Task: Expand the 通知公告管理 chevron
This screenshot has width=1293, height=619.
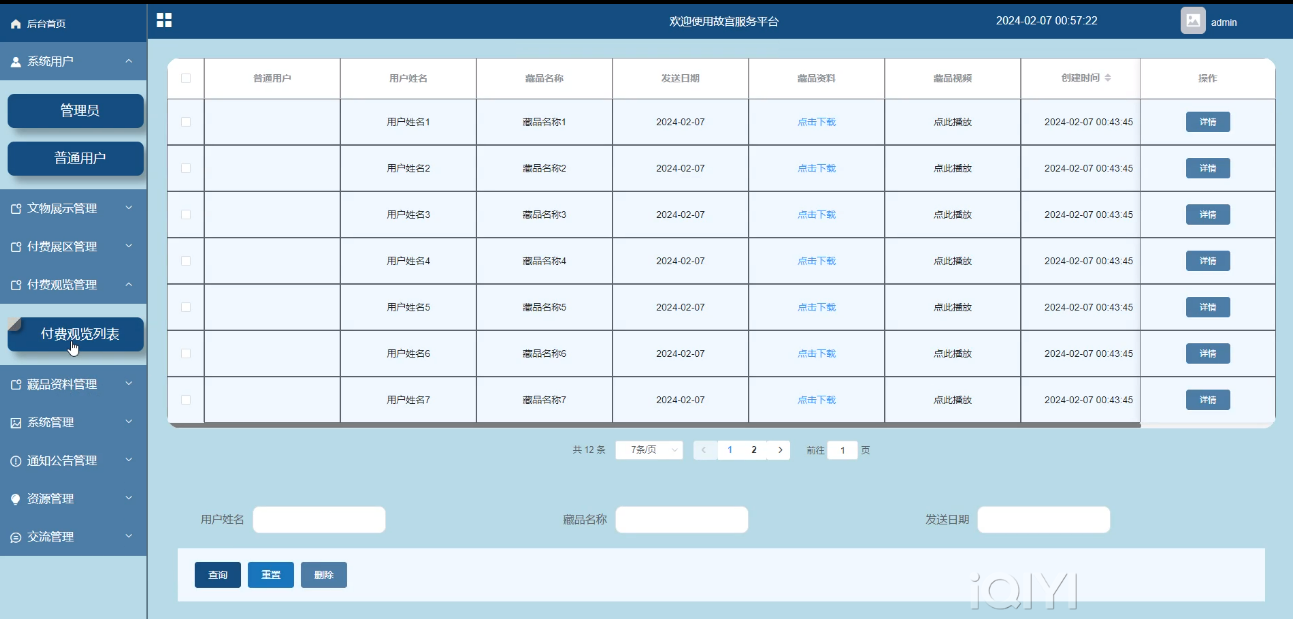Action: 129,461
